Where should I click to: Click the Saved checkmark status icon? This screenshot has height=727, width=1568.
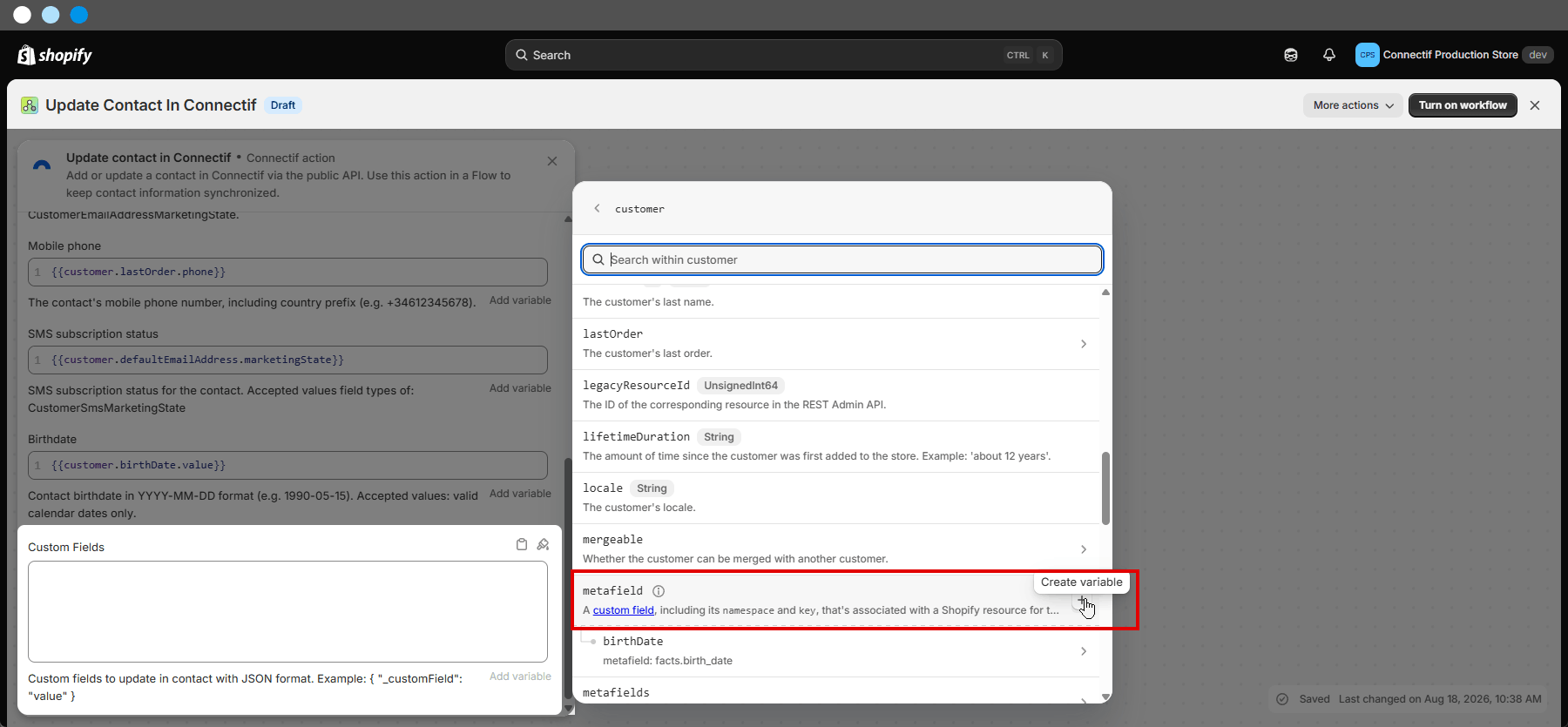(1282, 699)
